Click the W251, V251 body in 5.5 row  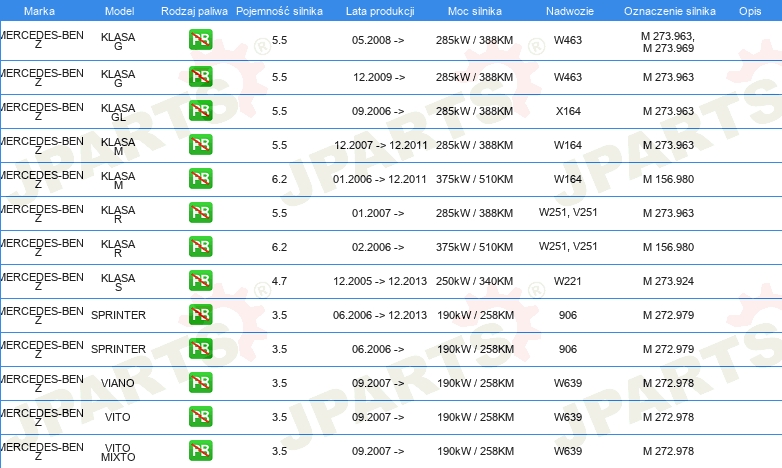[x=568, y=212]
